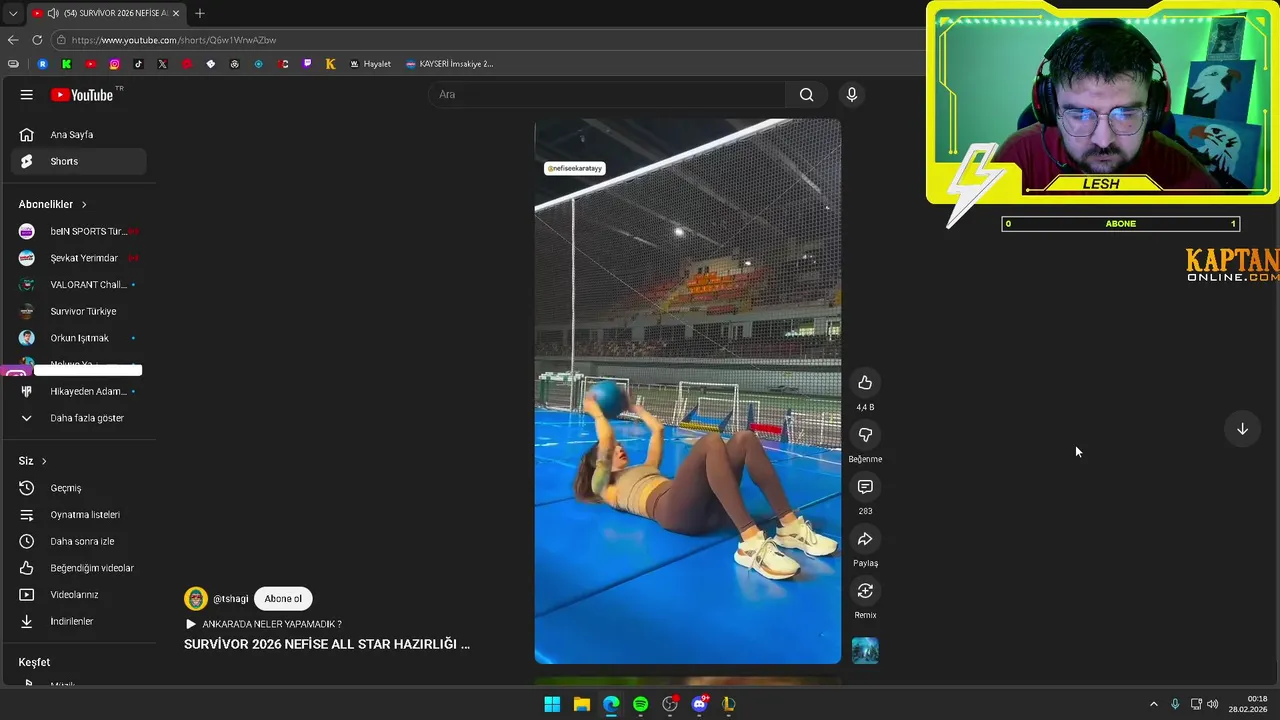Open the volume control in system tray
This screenshot has width=1280, height=720.
[x=1213, y=704]
